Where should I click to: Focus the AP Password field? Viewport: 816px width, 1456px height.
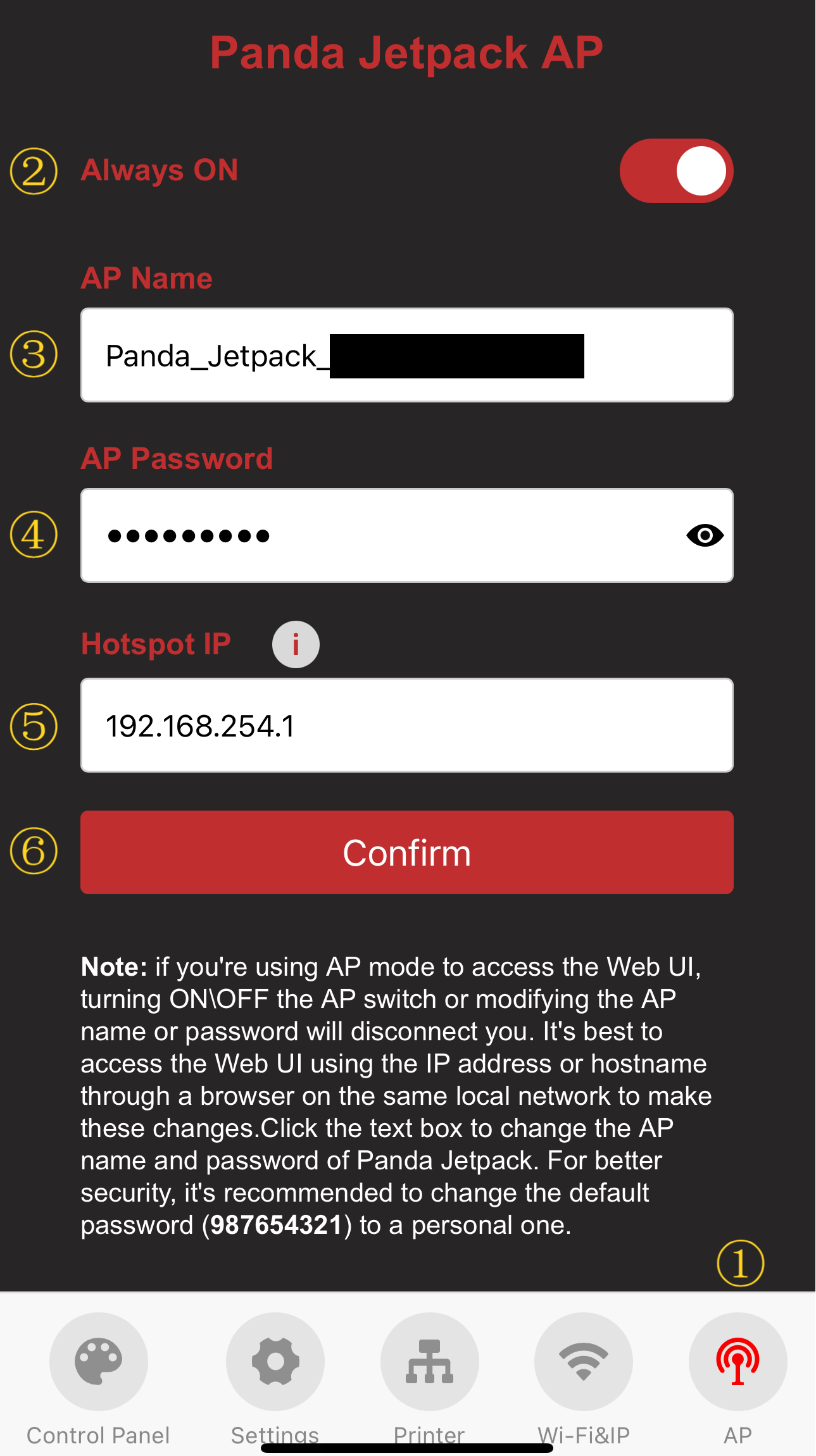pyautogui.click(x=407, y=535)
